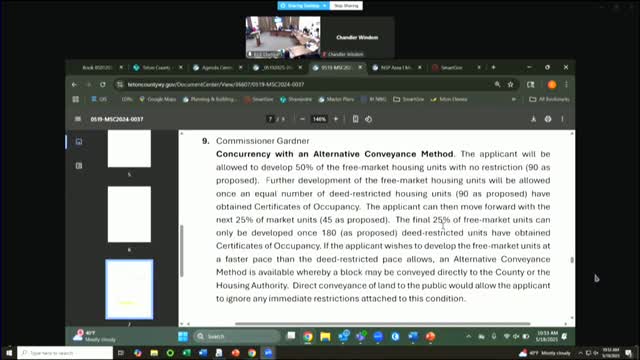Open the Chrome profile avatar

[x=552, y=84]
